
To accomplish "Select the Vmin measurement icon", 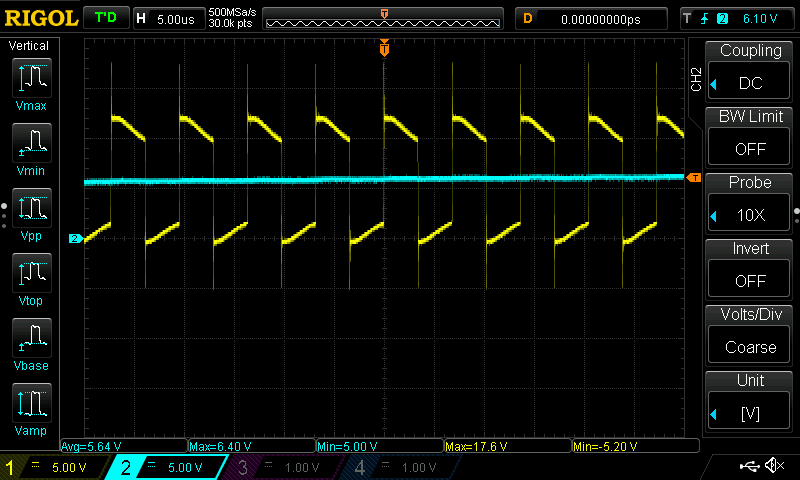I will (x=32, y=143).
